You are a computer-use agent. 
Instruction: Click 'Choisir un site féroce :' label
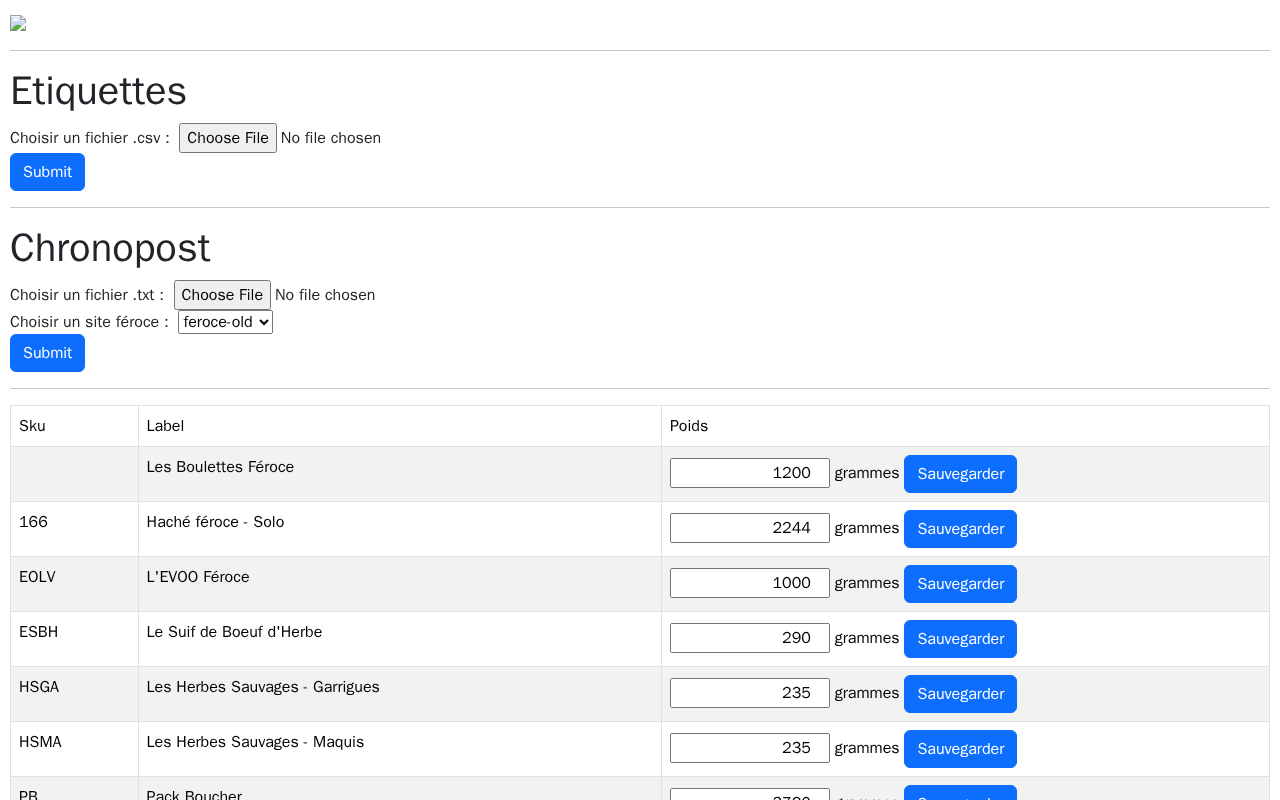pos(89,322)
